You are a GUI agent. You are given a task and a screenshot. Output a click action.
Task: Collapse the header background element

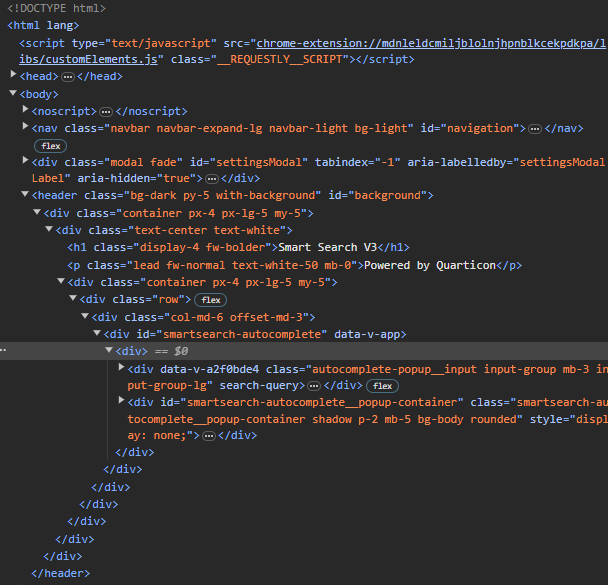pyautogui.click(x=25, y=193)
